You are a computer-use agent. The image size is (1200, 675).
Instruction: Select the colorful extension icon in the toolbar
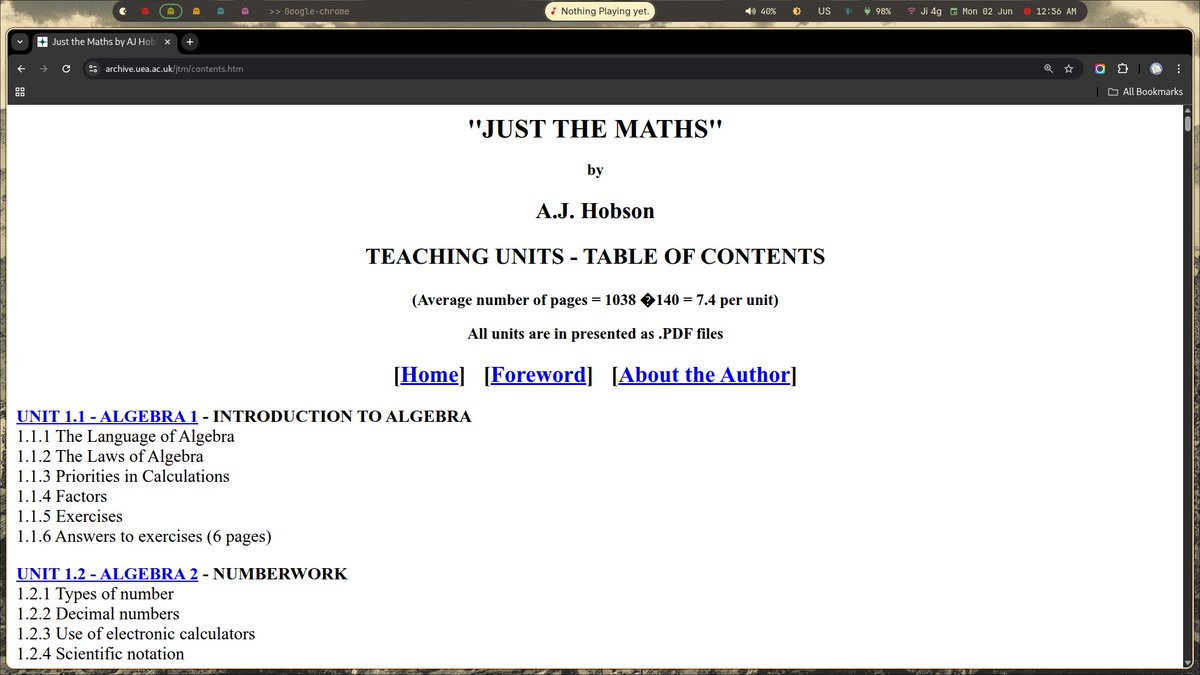pyautogui.click(x=1099, y=68)
